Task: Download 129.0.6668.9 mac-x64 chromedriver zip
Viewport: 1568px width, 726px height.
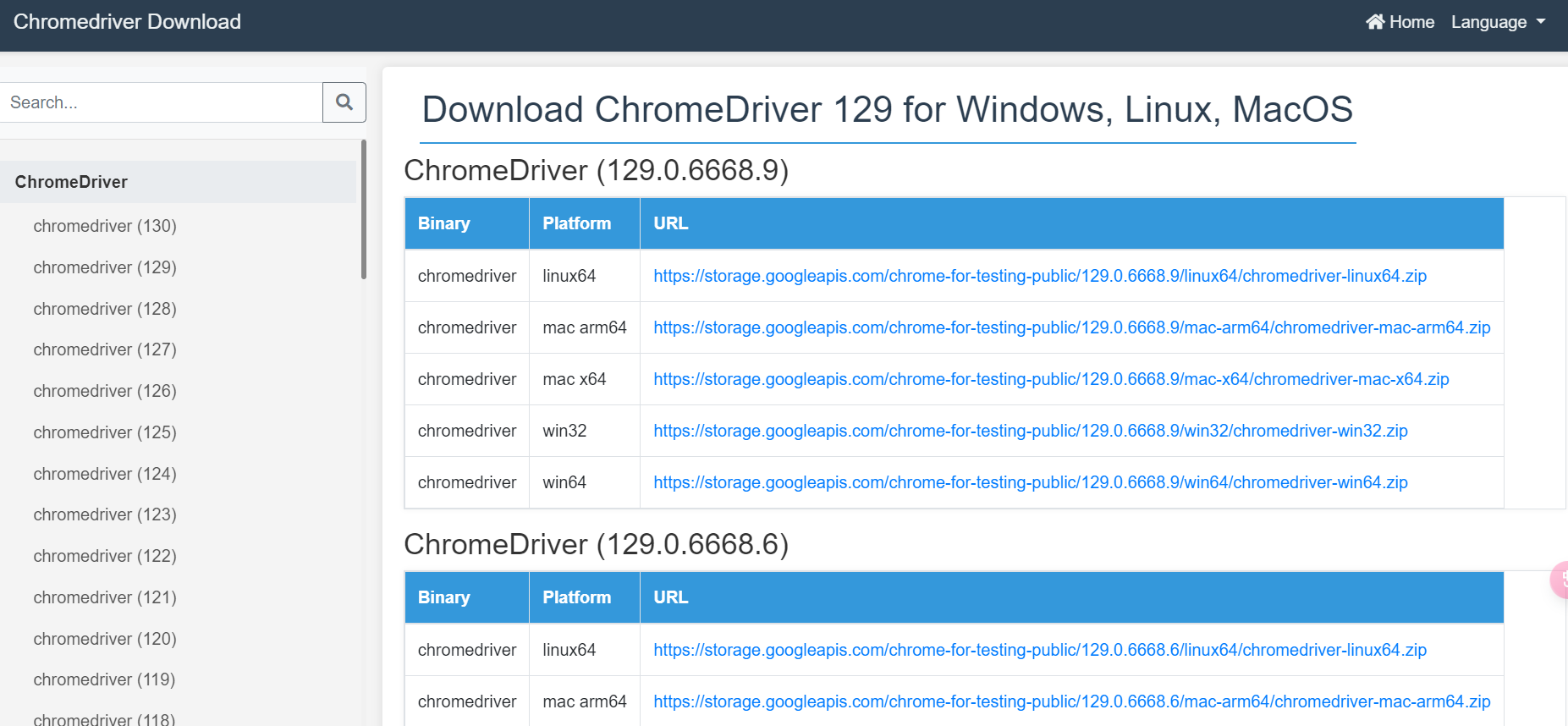Action: 1051,379
